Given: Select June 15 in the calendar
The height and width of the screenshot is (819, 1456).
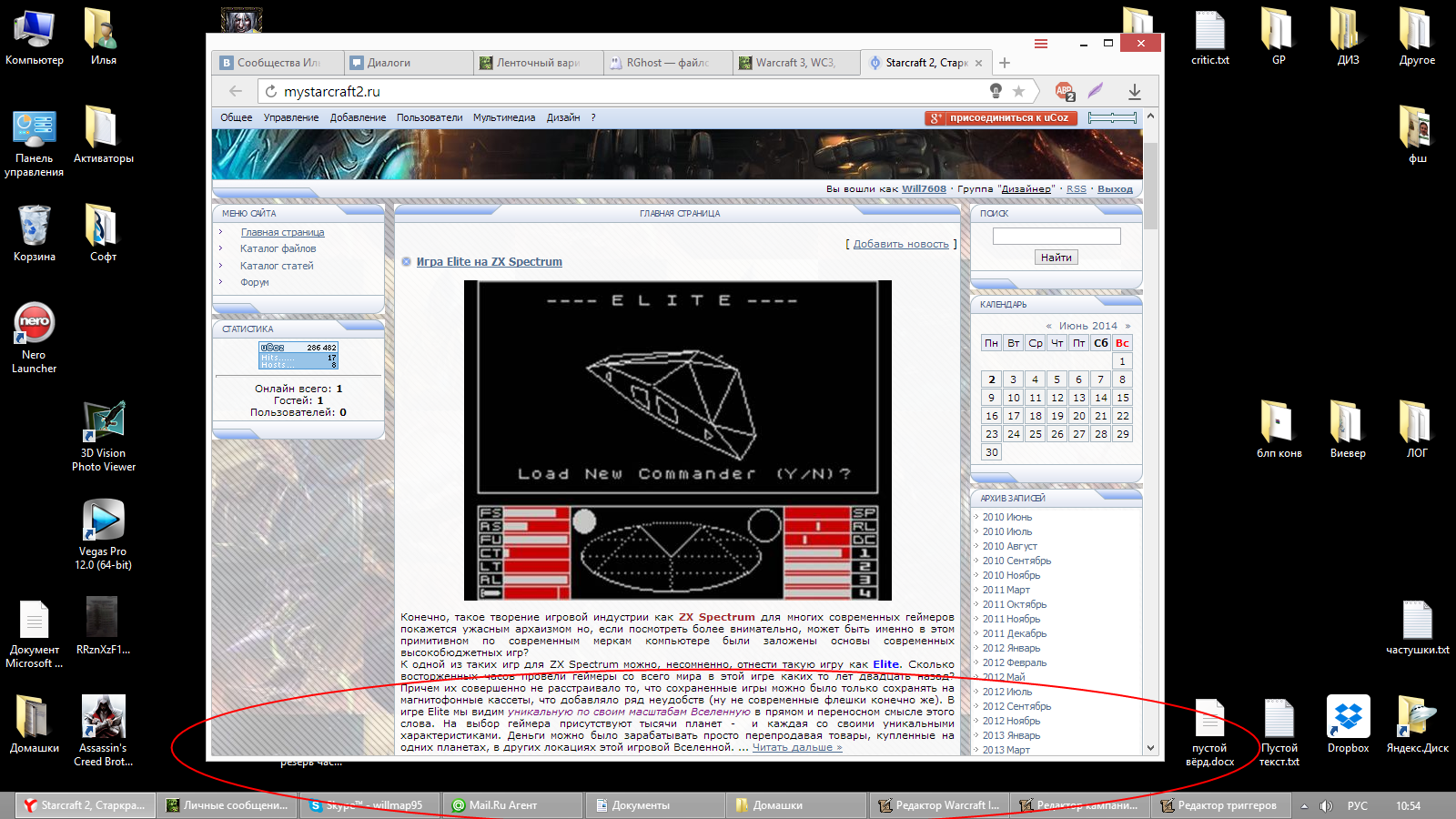Looking at the screenshot, I should [x=1123, y=398].
